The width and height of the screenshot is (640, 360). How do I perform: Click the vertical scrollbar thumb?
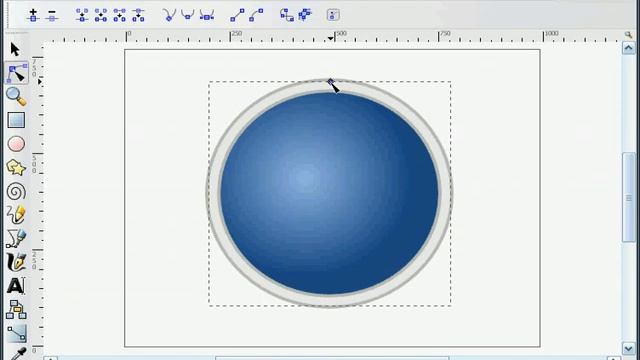[629, 198]
